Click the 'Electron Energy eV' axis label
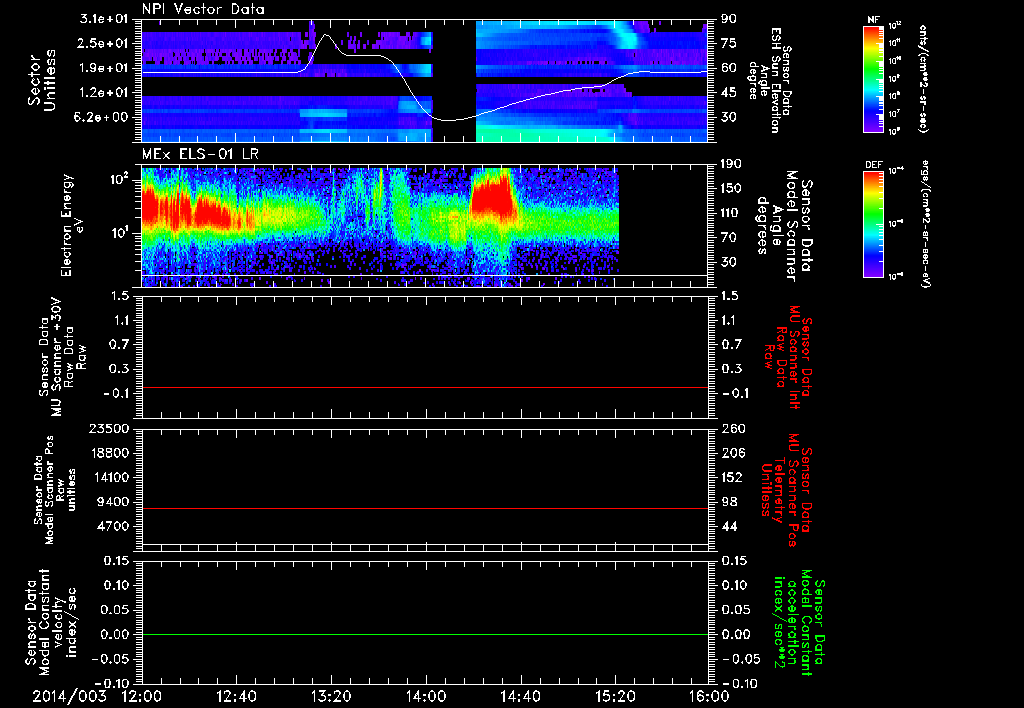The width and height of the screenshot is (1024, 708). click(x=73, y=225)
